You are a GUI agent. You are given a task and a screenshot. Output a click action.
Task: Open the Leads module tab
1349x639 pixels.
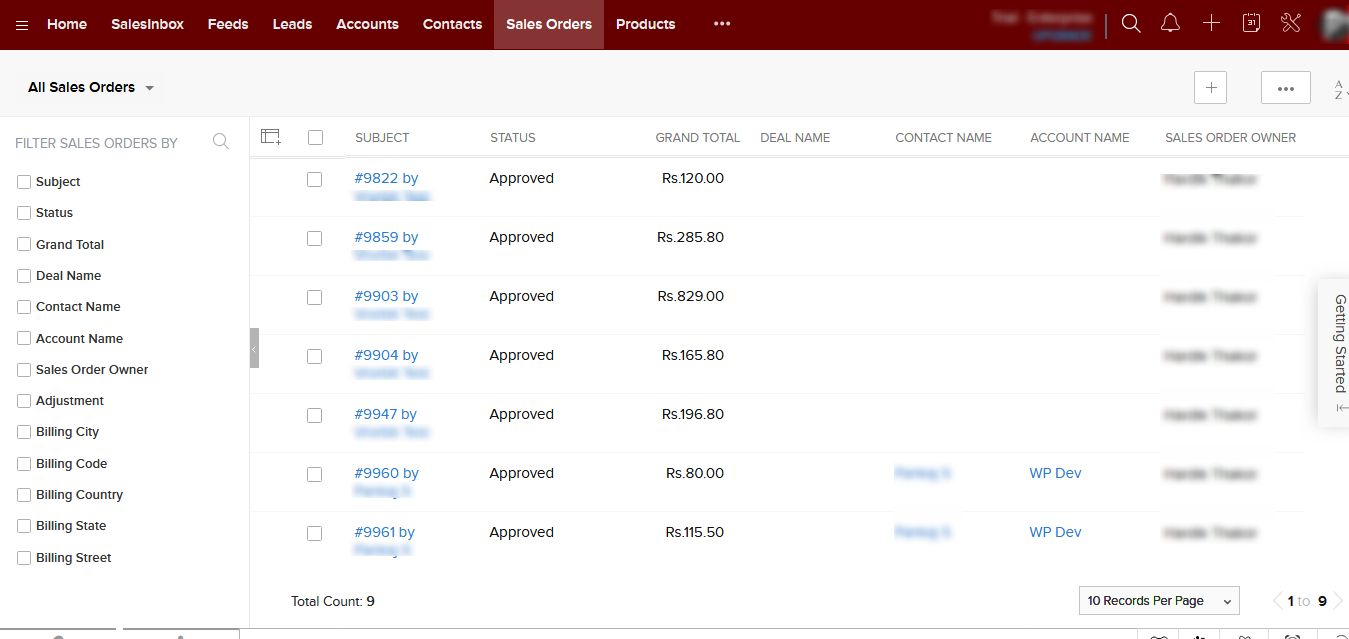coord(292,24)
